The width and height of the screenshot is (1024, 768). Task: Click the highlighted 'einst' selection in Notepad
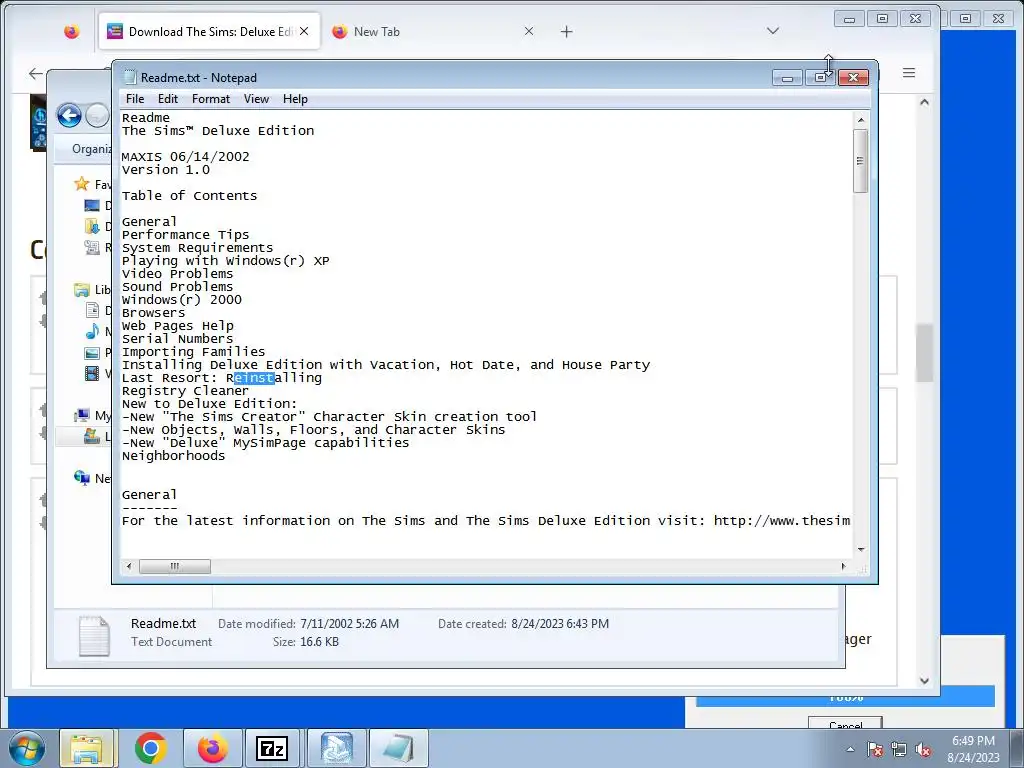pyautogui.click(x=254, y=377)
